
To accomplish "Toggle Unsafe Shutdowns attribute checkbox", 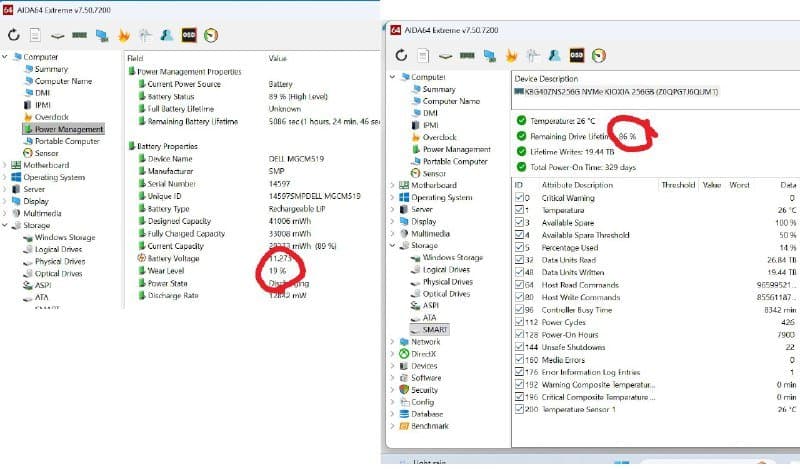I will 519,347.
